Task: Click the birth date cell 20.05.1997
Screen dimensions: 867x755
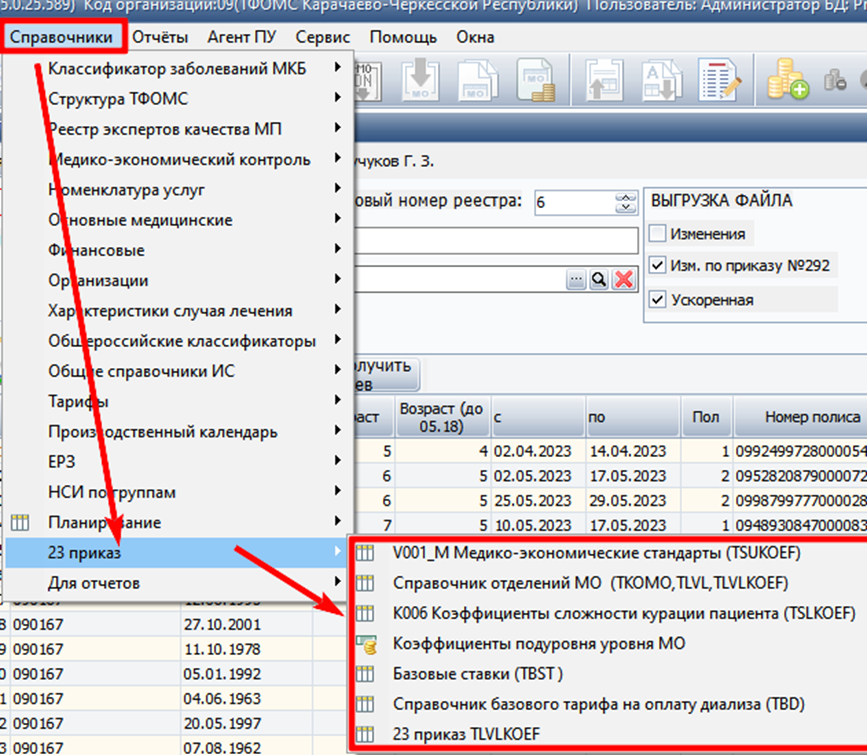Action: tap(247, 723)
